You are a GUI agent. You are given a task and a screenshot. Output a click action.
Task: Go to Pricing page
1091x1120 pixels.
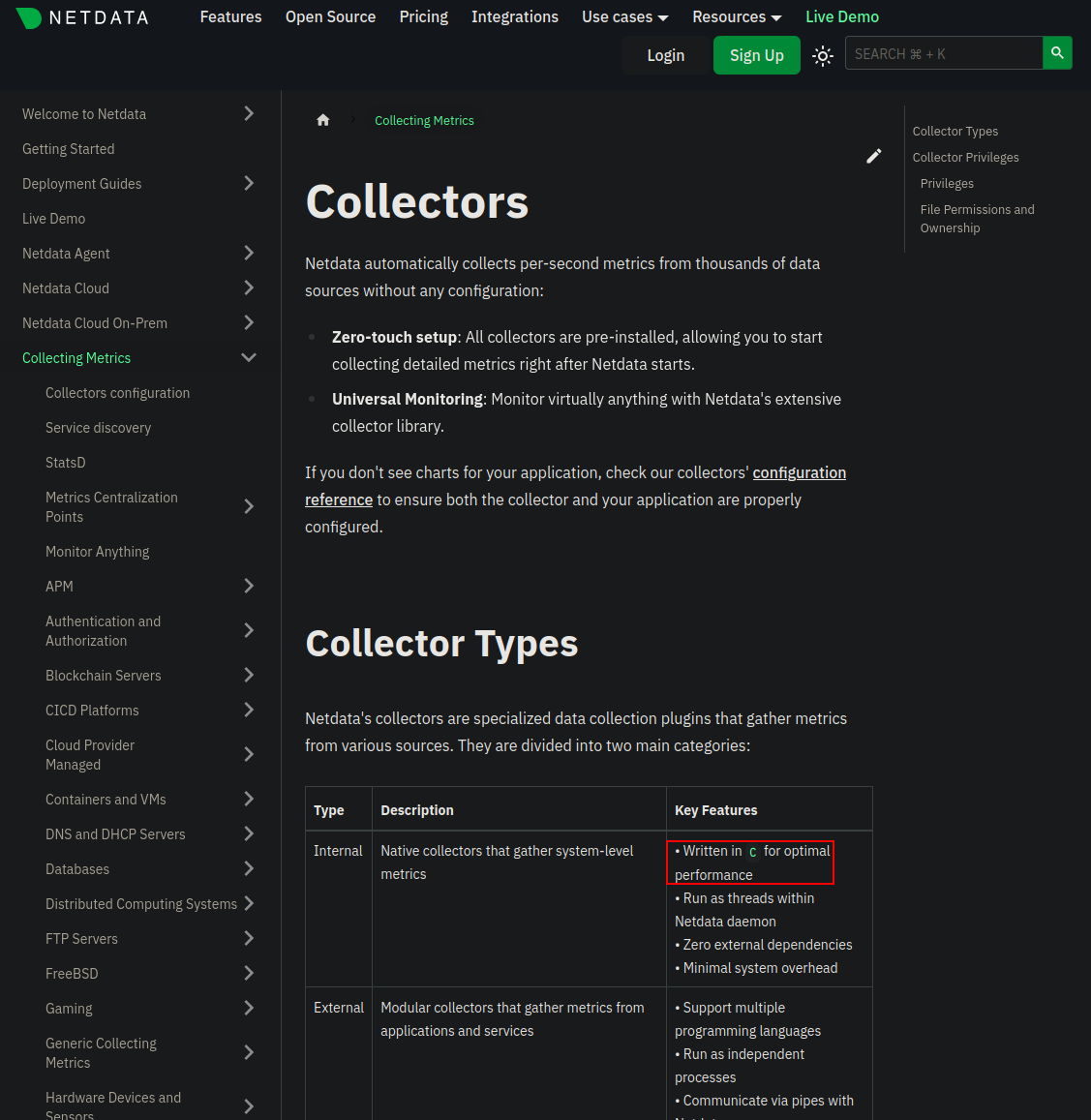(424, 17)
